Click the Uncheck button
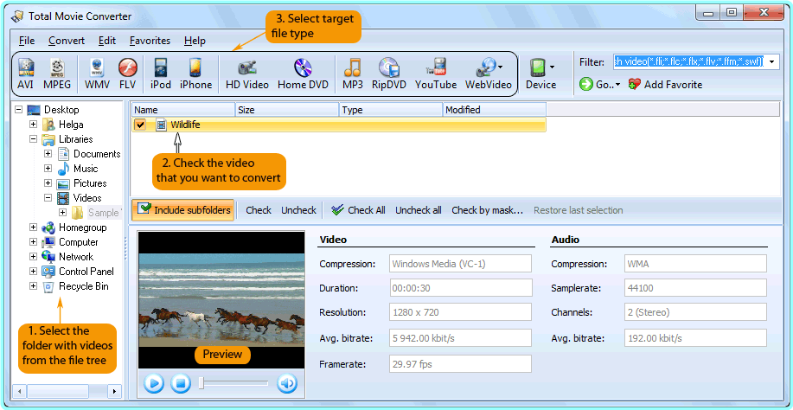Viewport: 793px width, 410px height. [x=298, y=210]
